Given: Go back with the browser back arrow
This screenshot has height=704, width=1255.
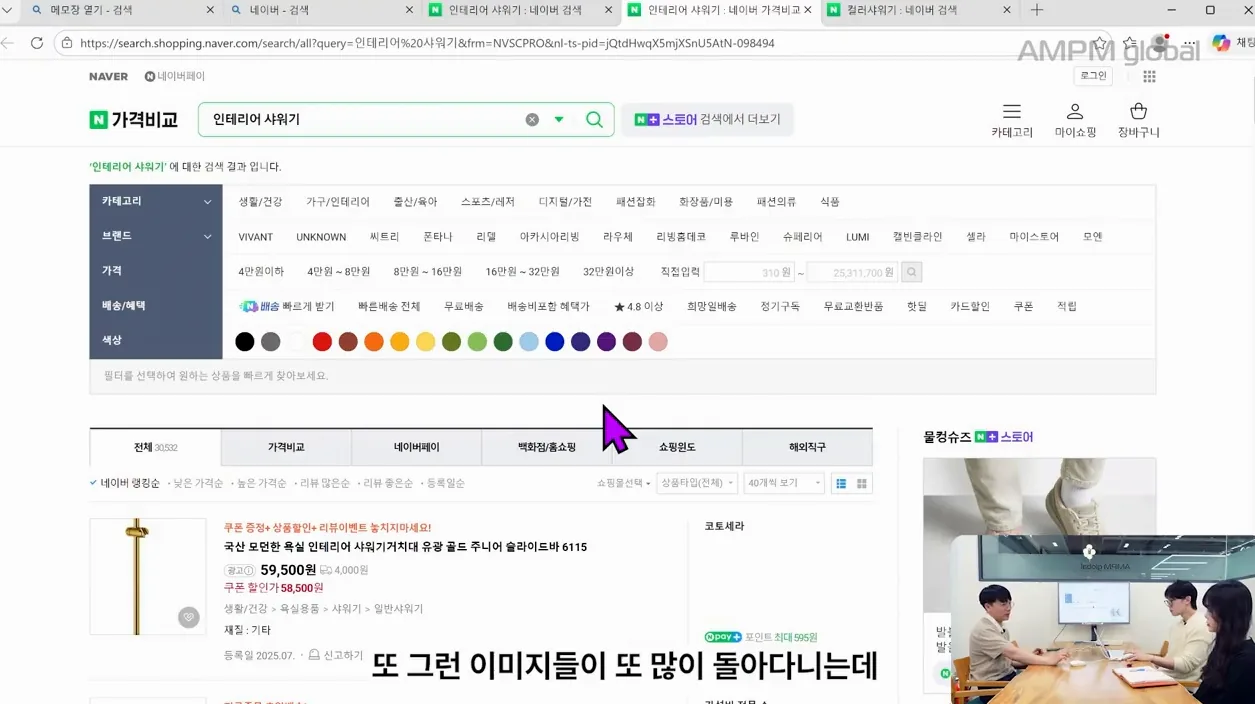Looking at the screenshot, I should pyautogui.click(x=8, y=43).
